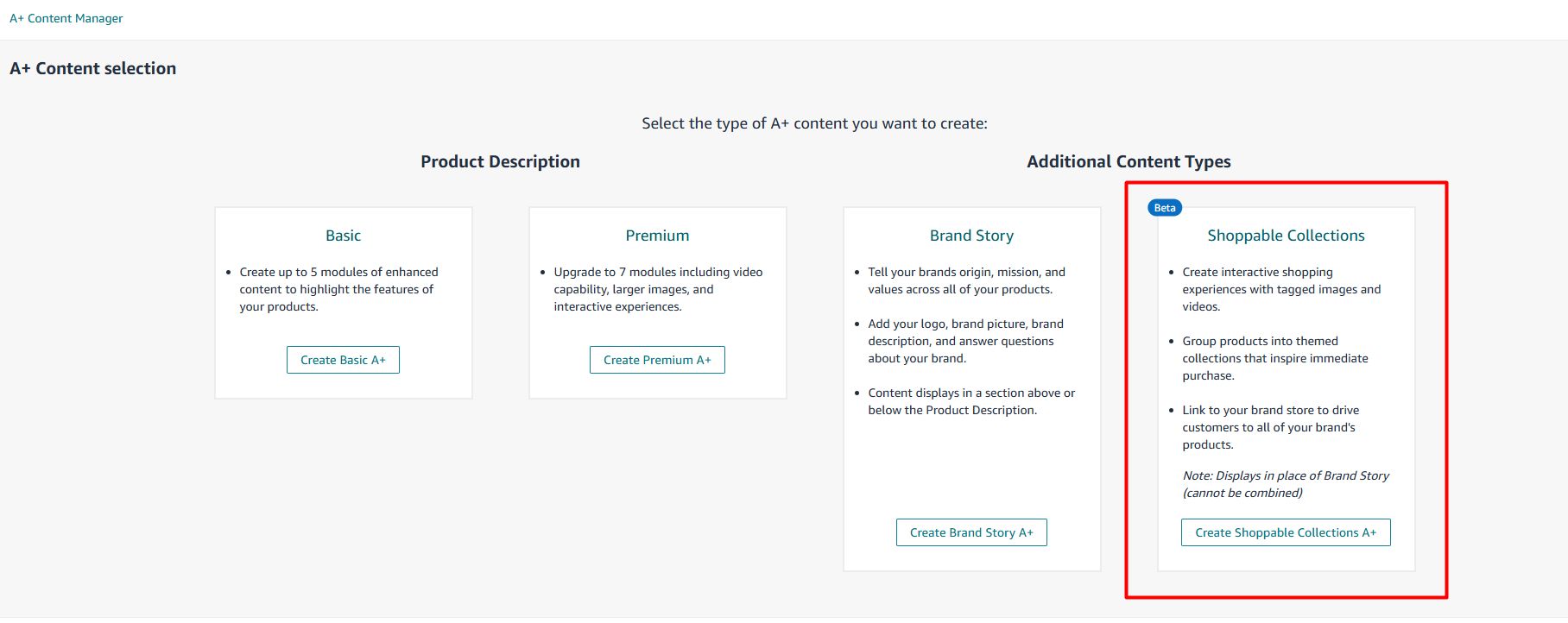Click the 'Select the type of A+ content' prompt
This screenshot has width=1568, height=623.
[x=814, y=123]
